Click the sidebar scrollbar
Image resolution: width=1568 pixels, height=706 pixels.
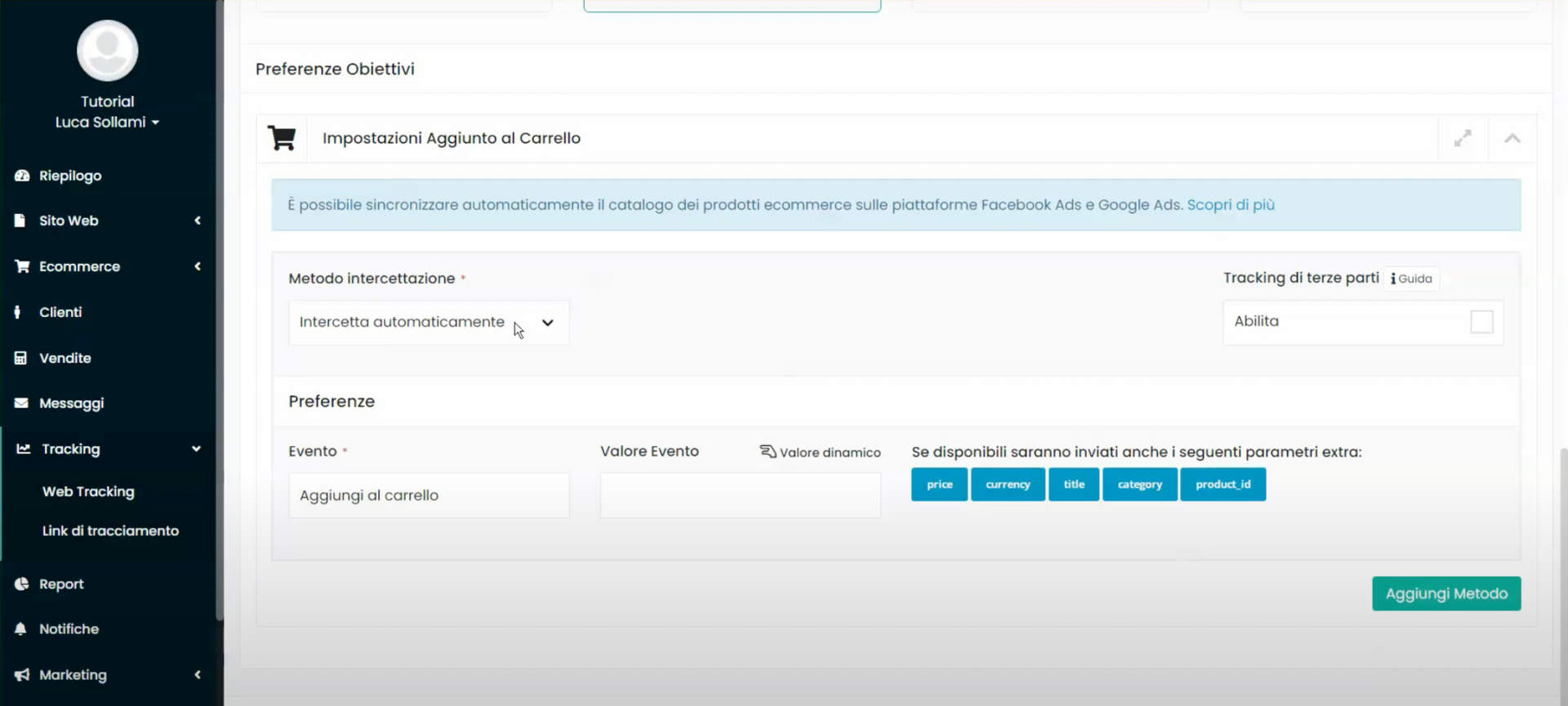pos(219,311)
